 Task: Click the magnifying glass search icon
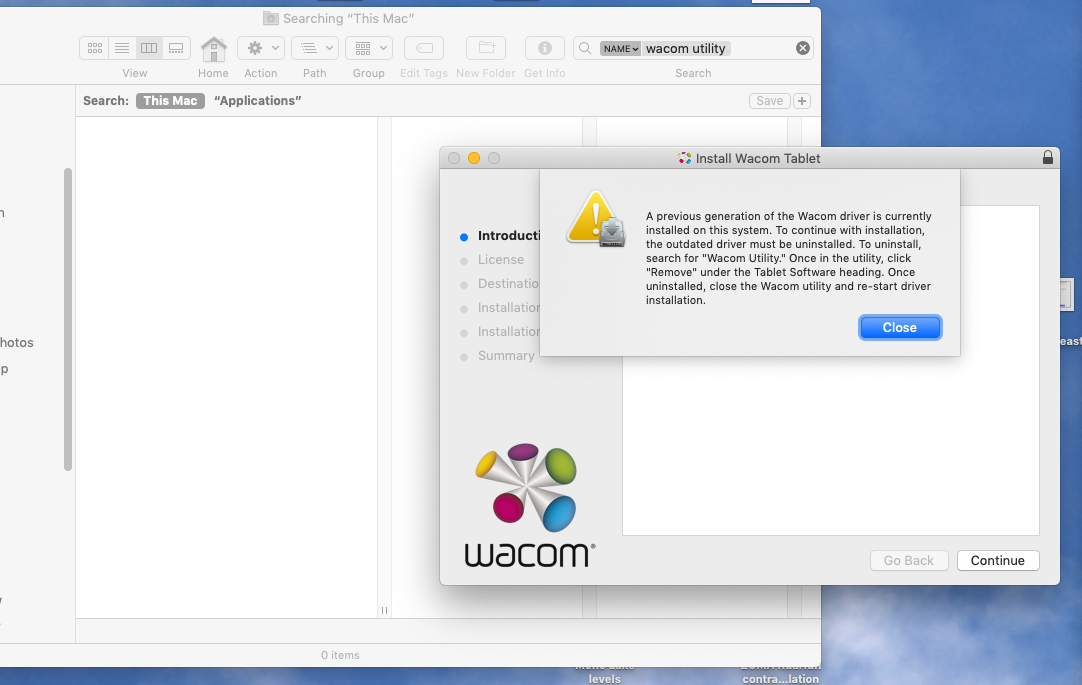[585, 48]
